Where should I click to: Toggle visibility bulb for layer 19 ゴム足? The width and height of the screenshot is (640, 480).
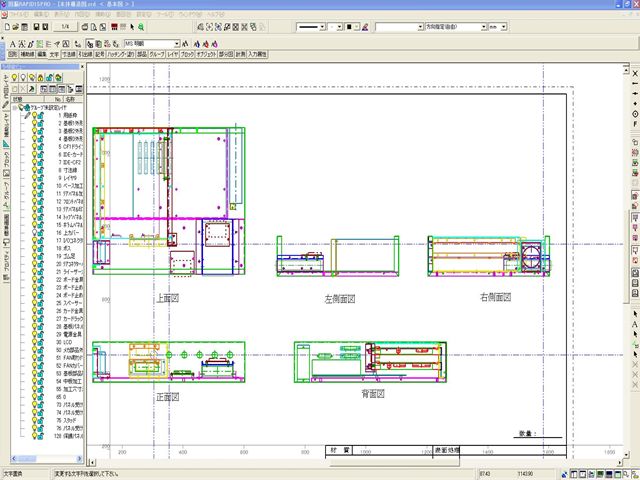tap(34, 256)
